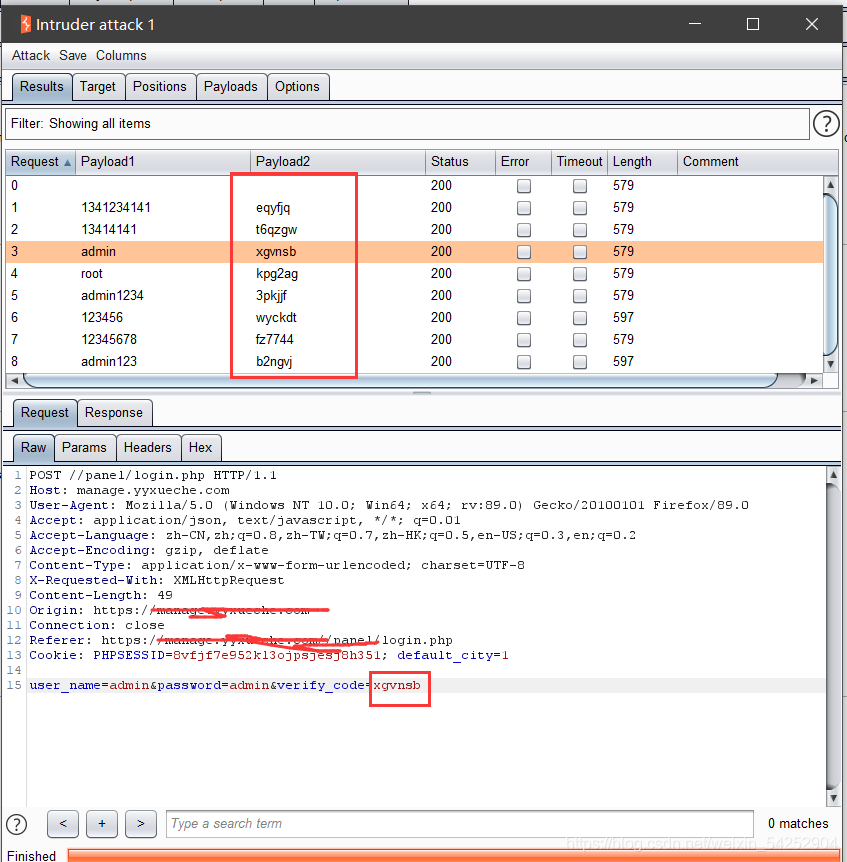
Task: Switch to the Options tab
Action: coord(297,87)
